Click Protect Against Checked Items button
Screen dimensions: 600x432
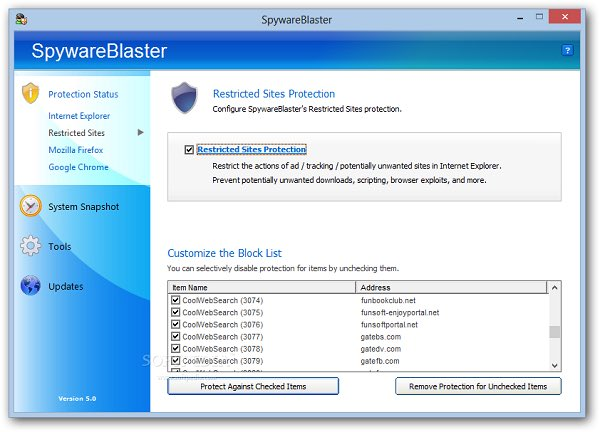coord(253,386)
